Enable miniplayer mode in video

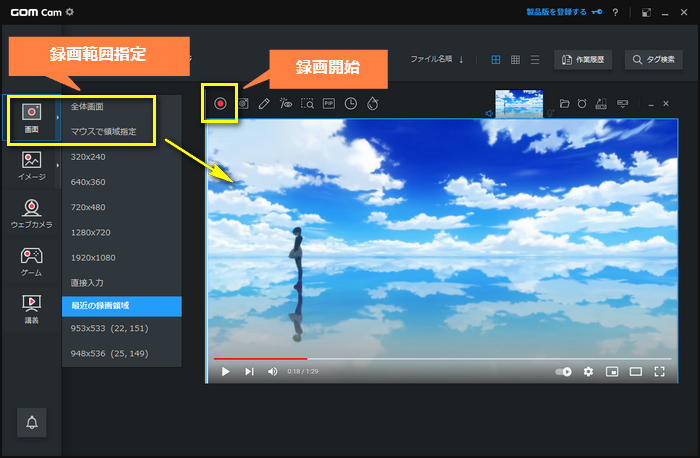click(612, 371)
